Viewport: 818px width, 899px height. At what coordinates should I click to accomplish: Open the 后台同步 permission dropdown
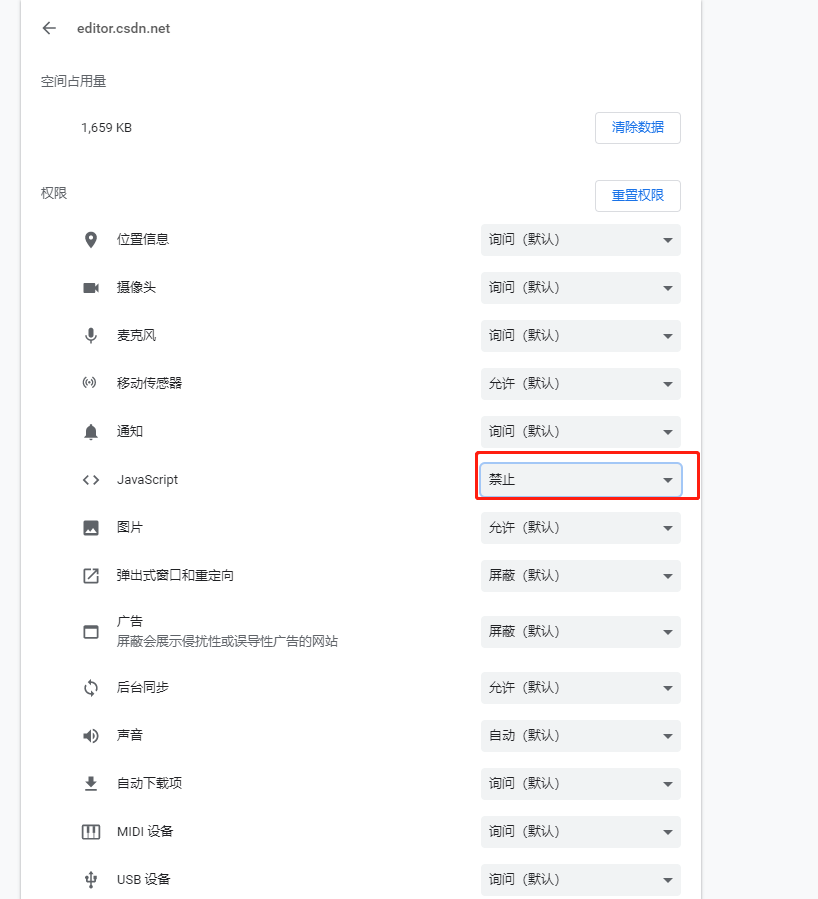point(580,688)
